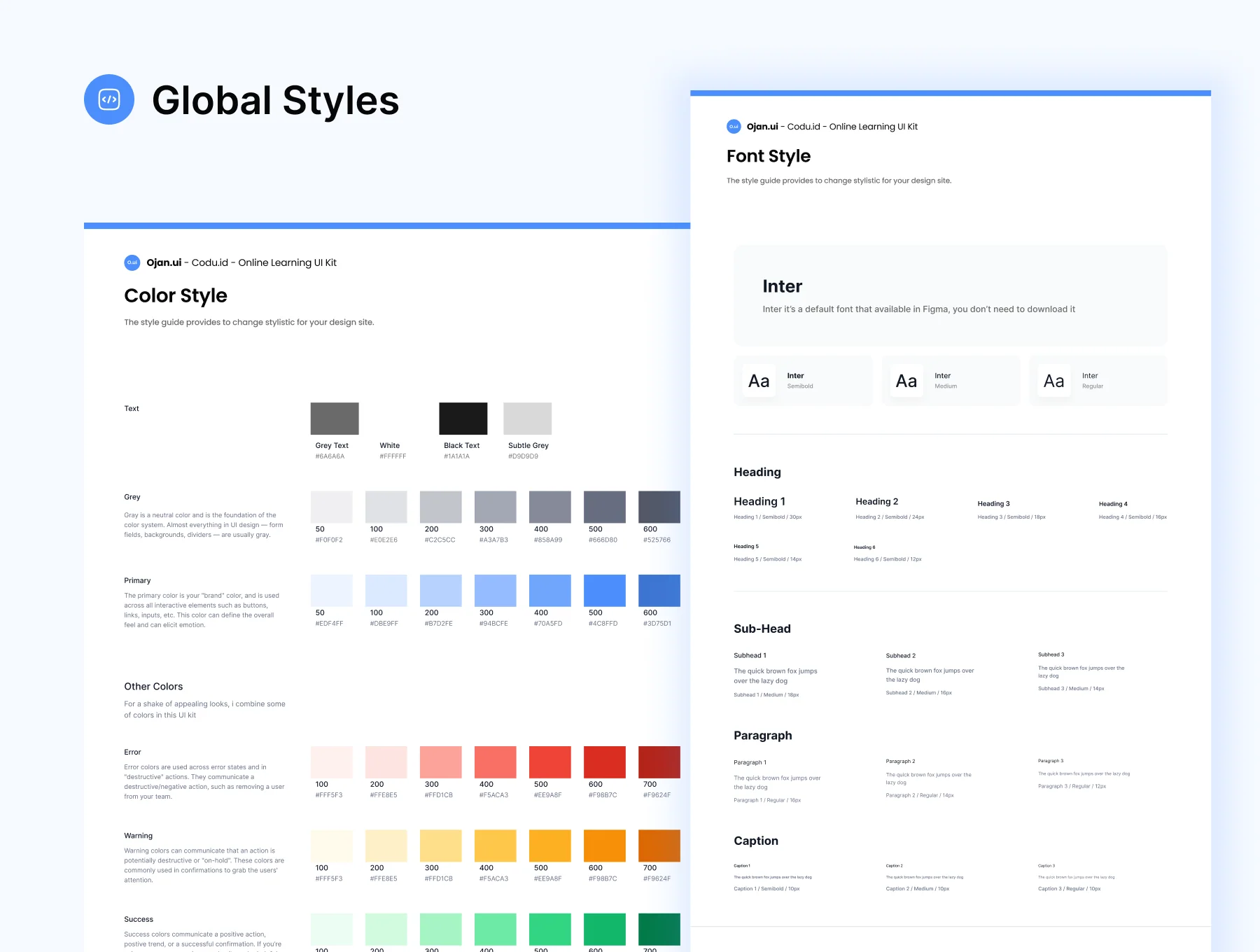Click the White label in Text row
This screenshot has height=952, width=1260.
click(390, 445)
